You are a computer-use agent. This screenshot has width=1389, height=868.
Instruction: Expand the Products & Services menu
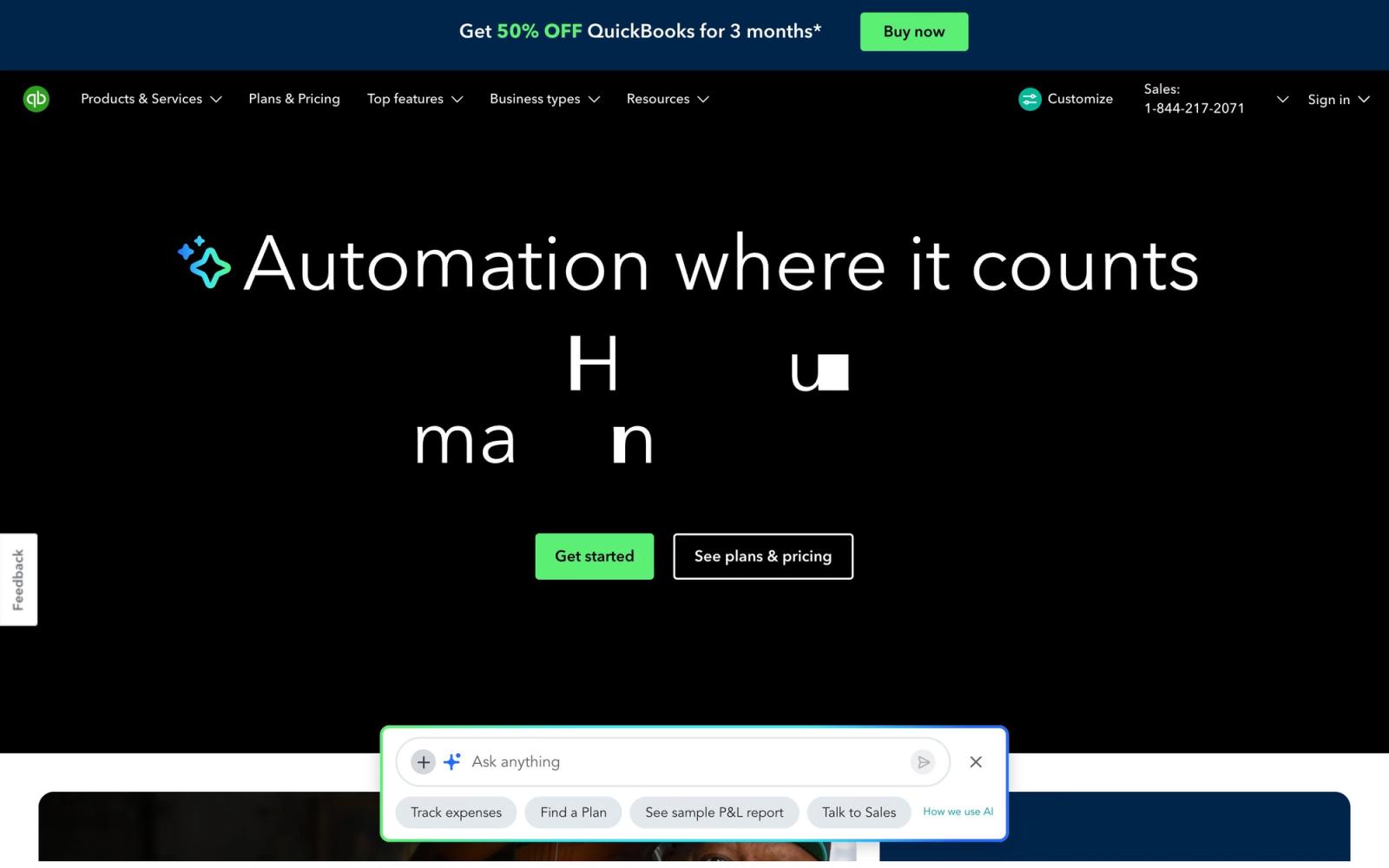151,99
